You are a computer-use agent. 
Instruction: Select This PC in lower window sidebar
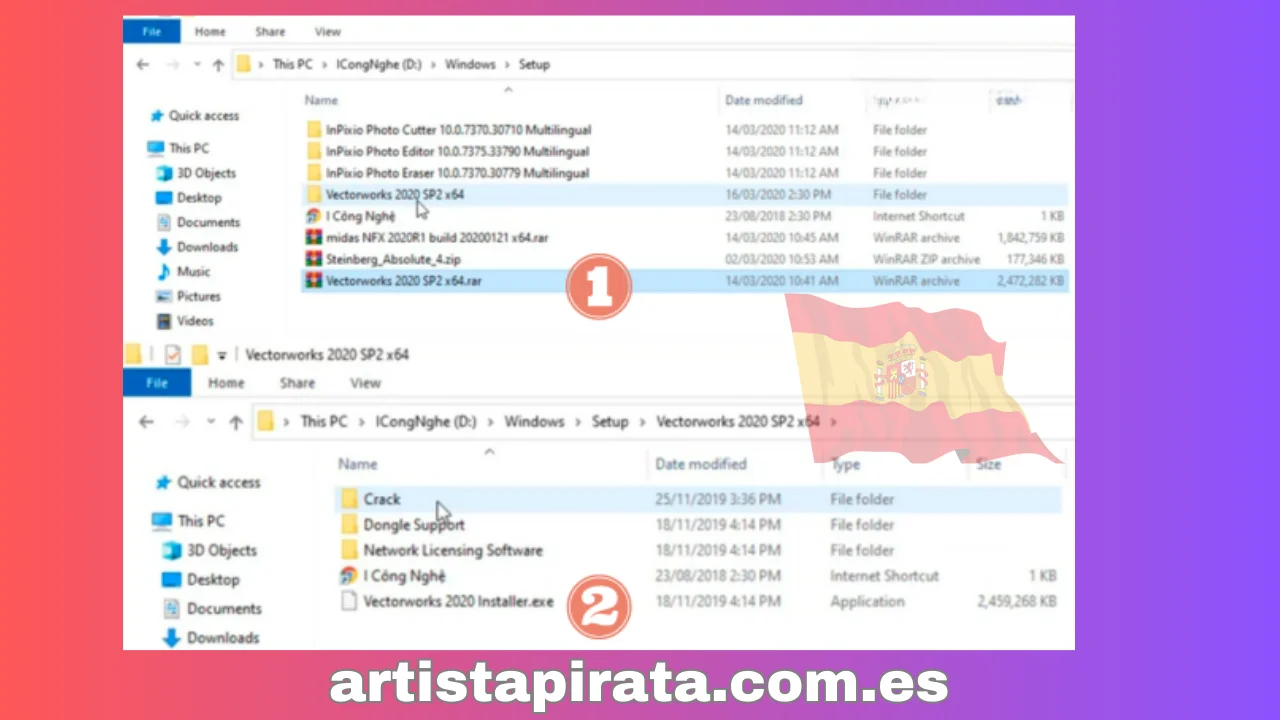tap(188, 521)
